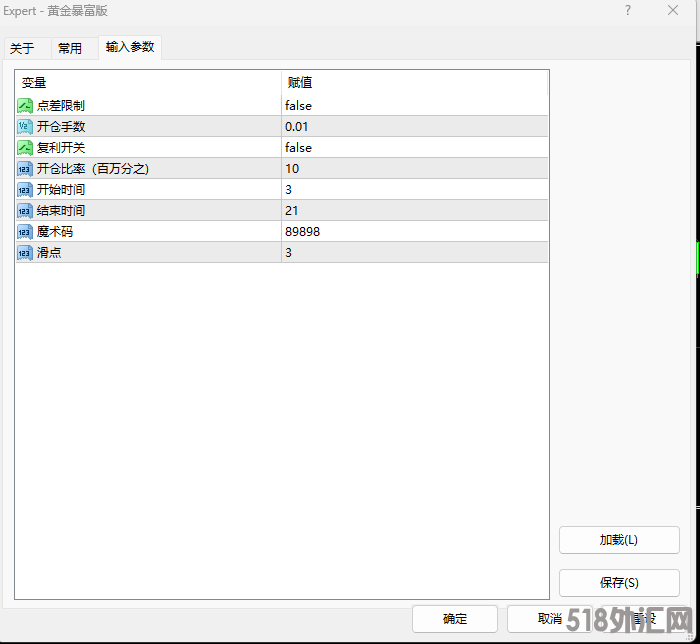Switch to the 常用 tab
The image size is (700, 644).
click(x=70, y=48)
